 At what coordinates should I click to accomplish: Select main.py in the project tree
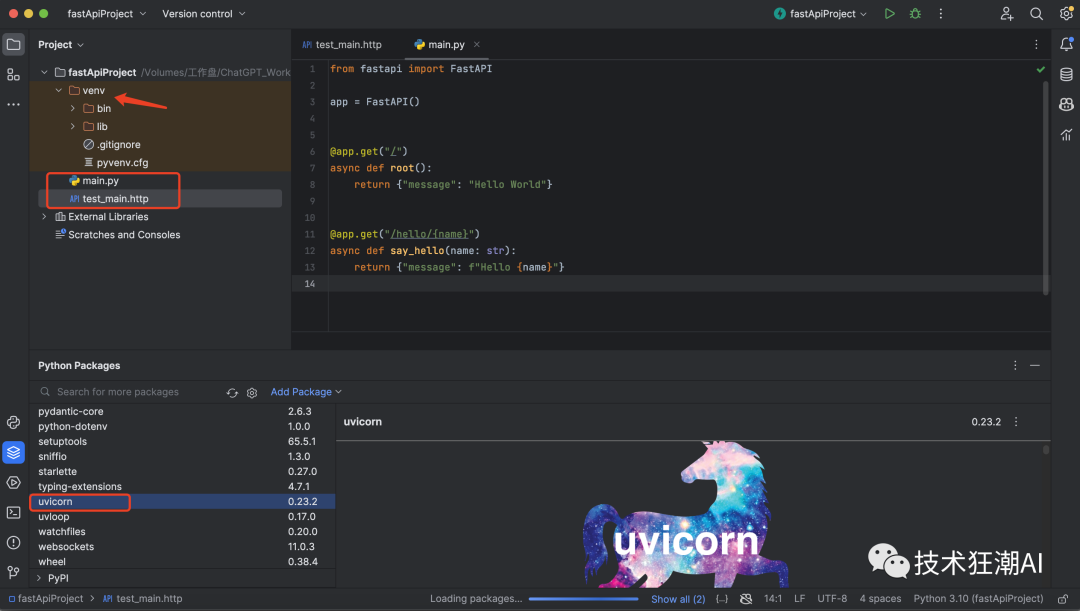pos(100,181)
